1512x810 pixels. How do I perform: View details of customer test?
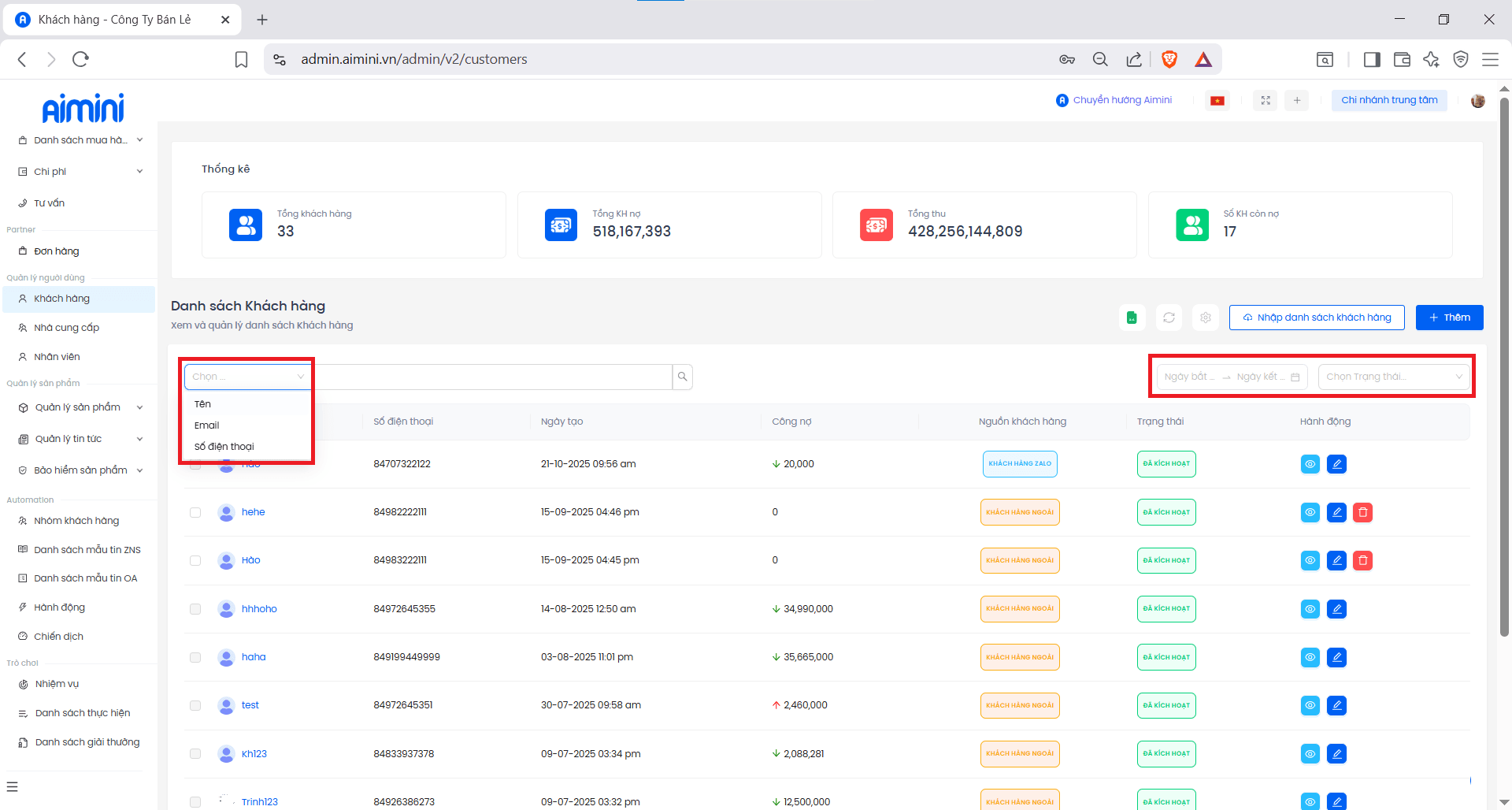[x=1310, y=706]
